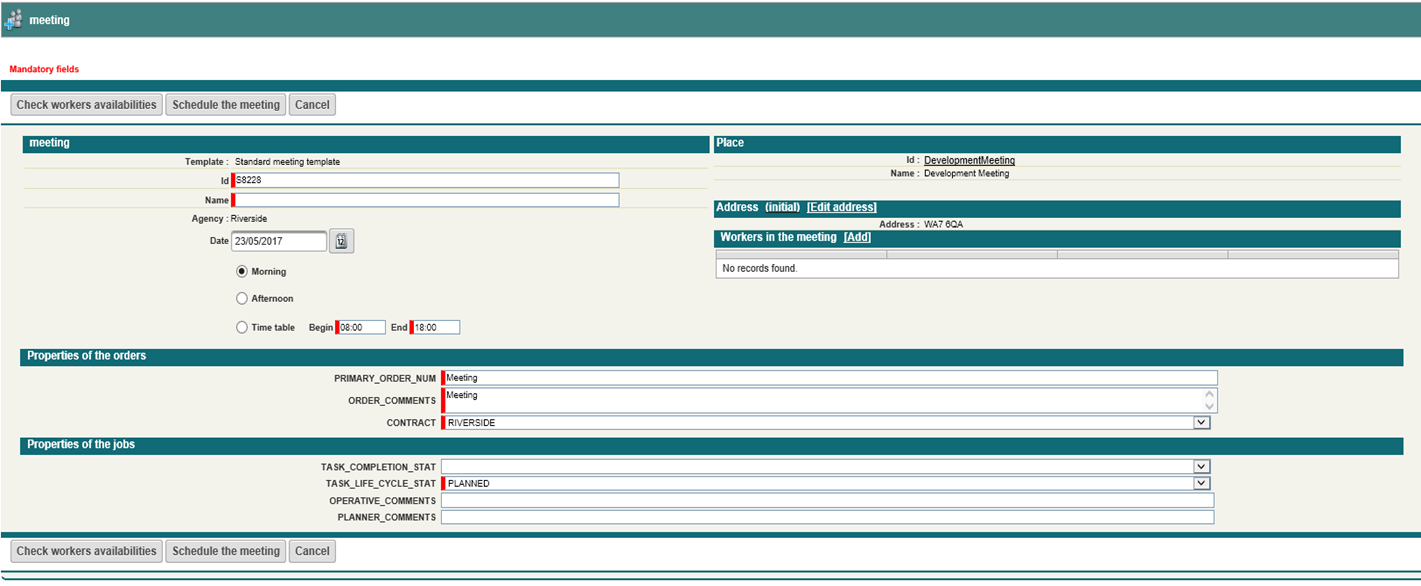This screenshot has height=586, width=1421.
Task: Click 'Properties of the jobs' header
Action: click(81, 444)
